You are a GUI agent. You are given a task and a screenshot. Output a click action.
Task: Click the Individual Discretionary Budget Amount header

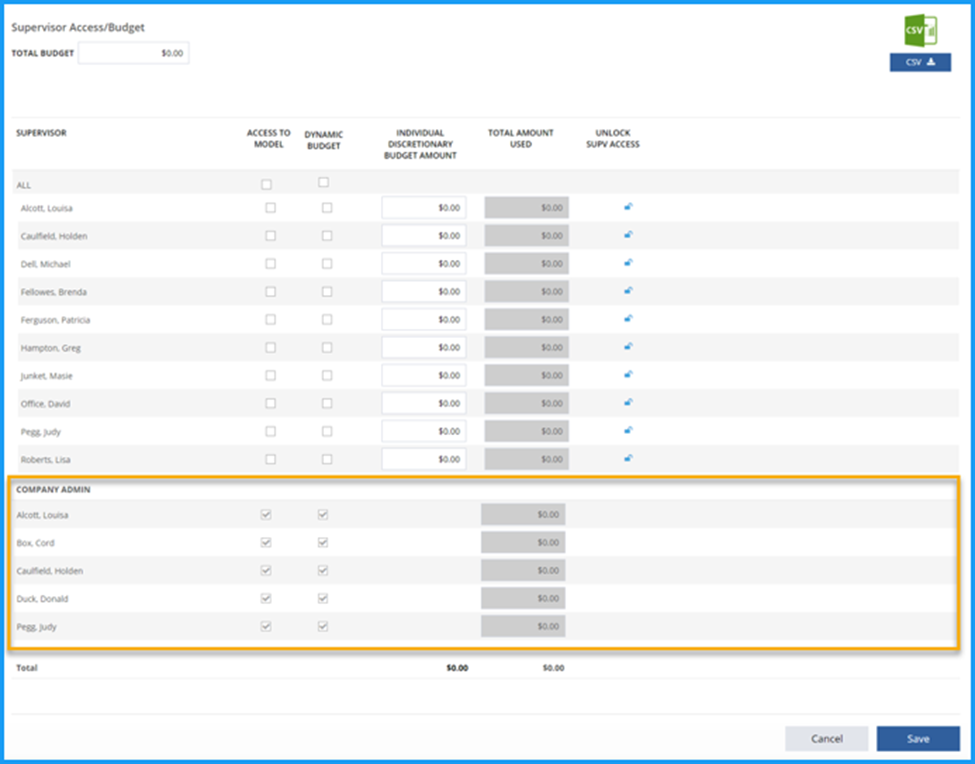tap(420, 144)
